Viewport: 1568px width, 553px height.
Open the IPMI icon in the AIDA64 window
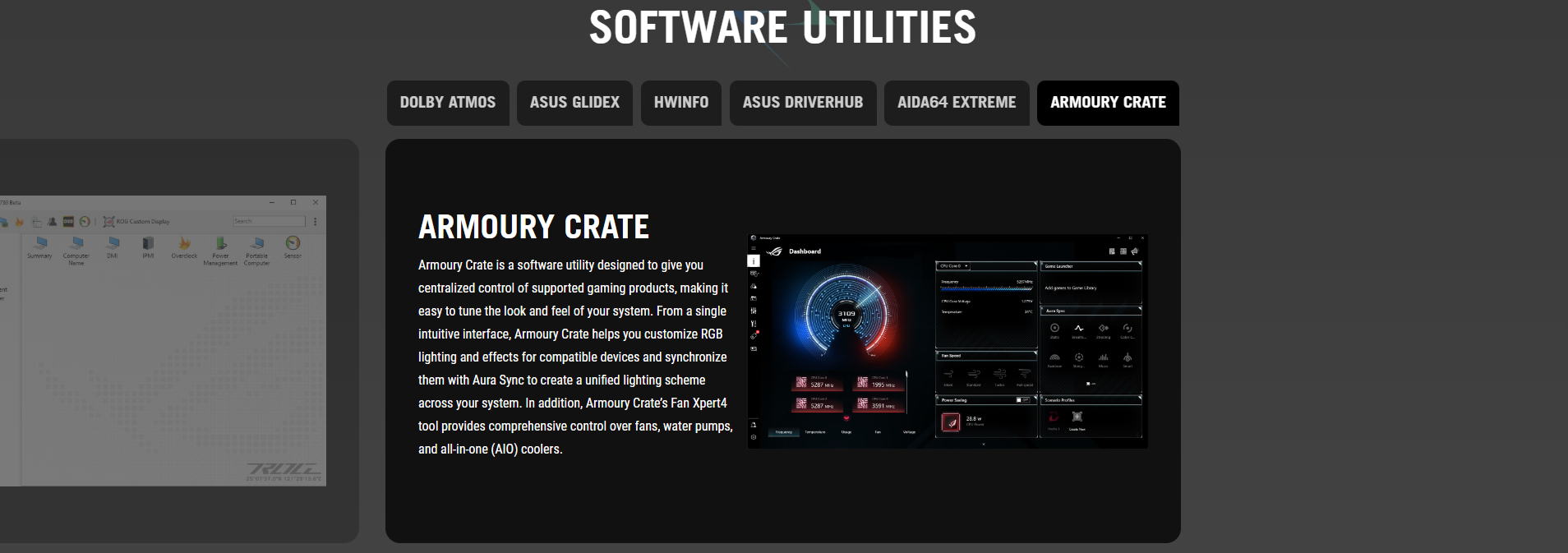(148, 247)
